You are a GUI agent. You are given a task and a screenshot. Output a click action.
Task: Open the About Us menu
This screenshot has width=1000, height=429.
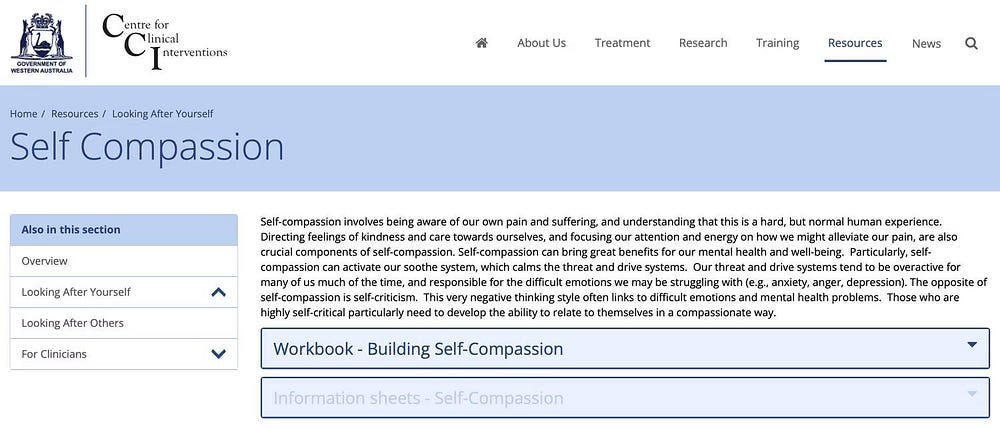point(541,43)
